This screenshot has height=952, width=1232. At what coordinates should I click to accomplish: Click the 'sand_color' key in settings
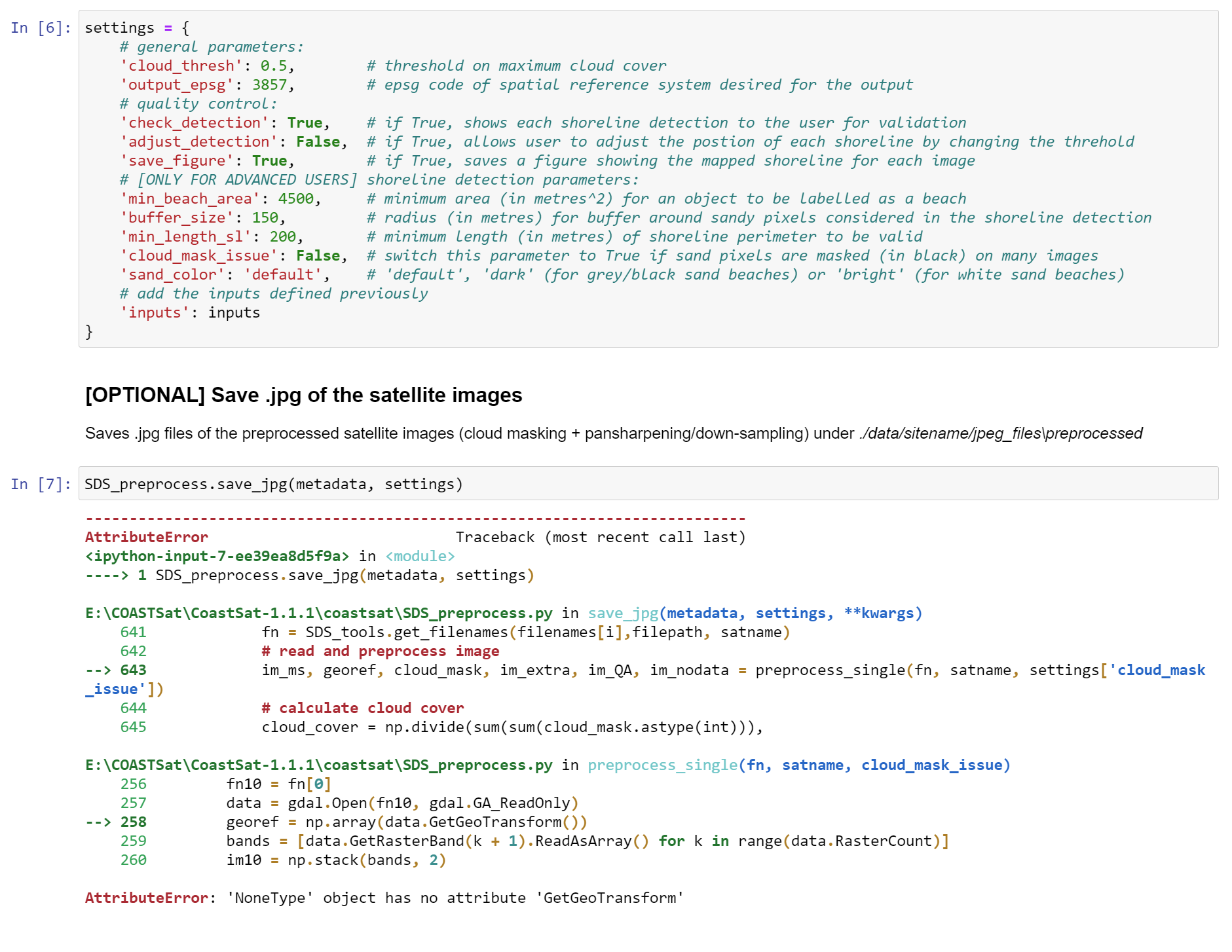172,274
